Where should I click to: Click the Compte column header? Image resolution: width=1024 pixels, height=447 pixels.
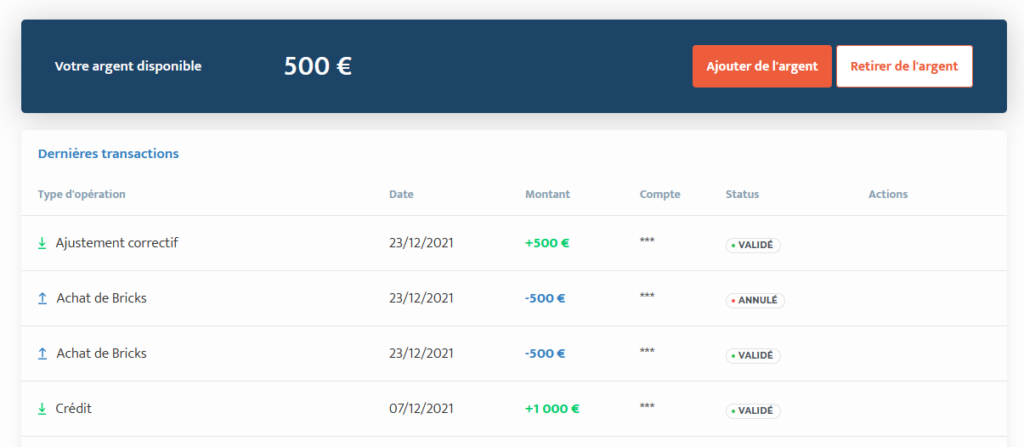(660, 194)
